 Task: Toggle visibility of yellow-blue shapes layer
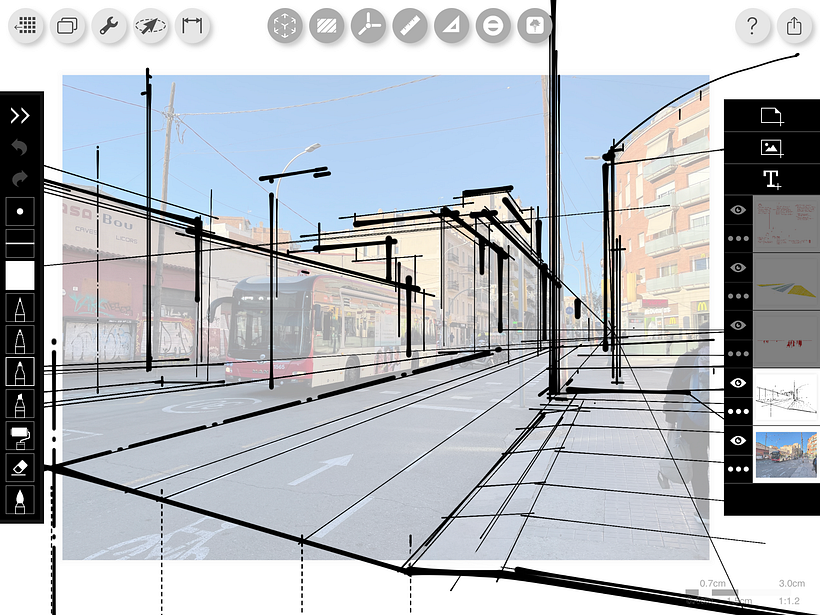click(738, 267)
